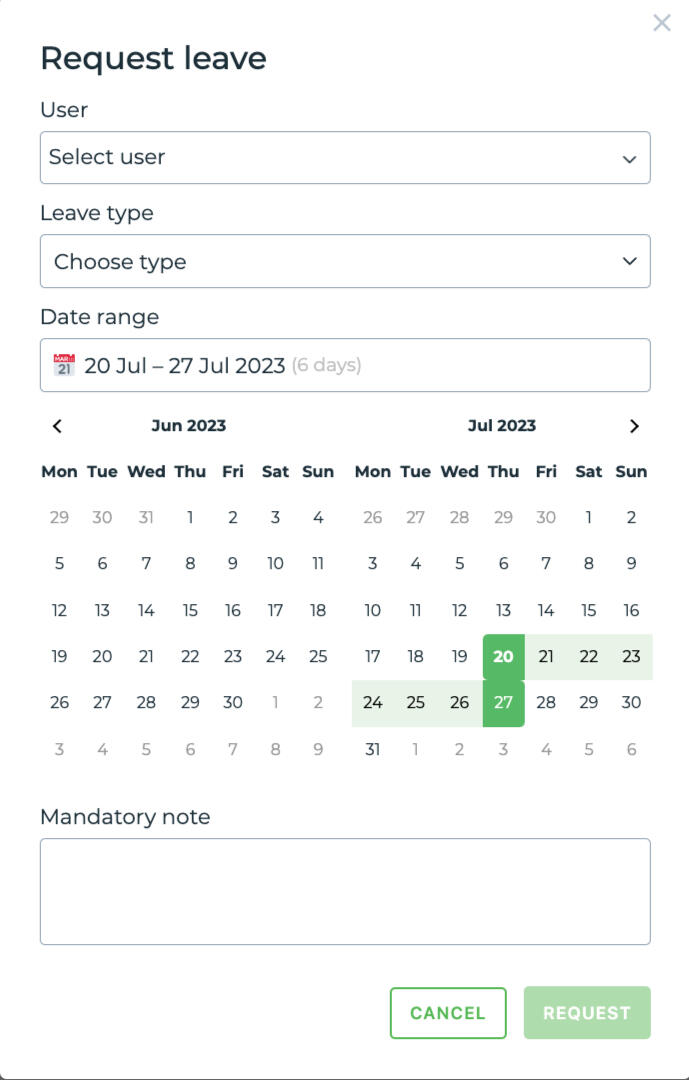Click the Jun 2023 month label
Image resolution: width=689 pixels, height=1080 pixels.
click(188, 425)
